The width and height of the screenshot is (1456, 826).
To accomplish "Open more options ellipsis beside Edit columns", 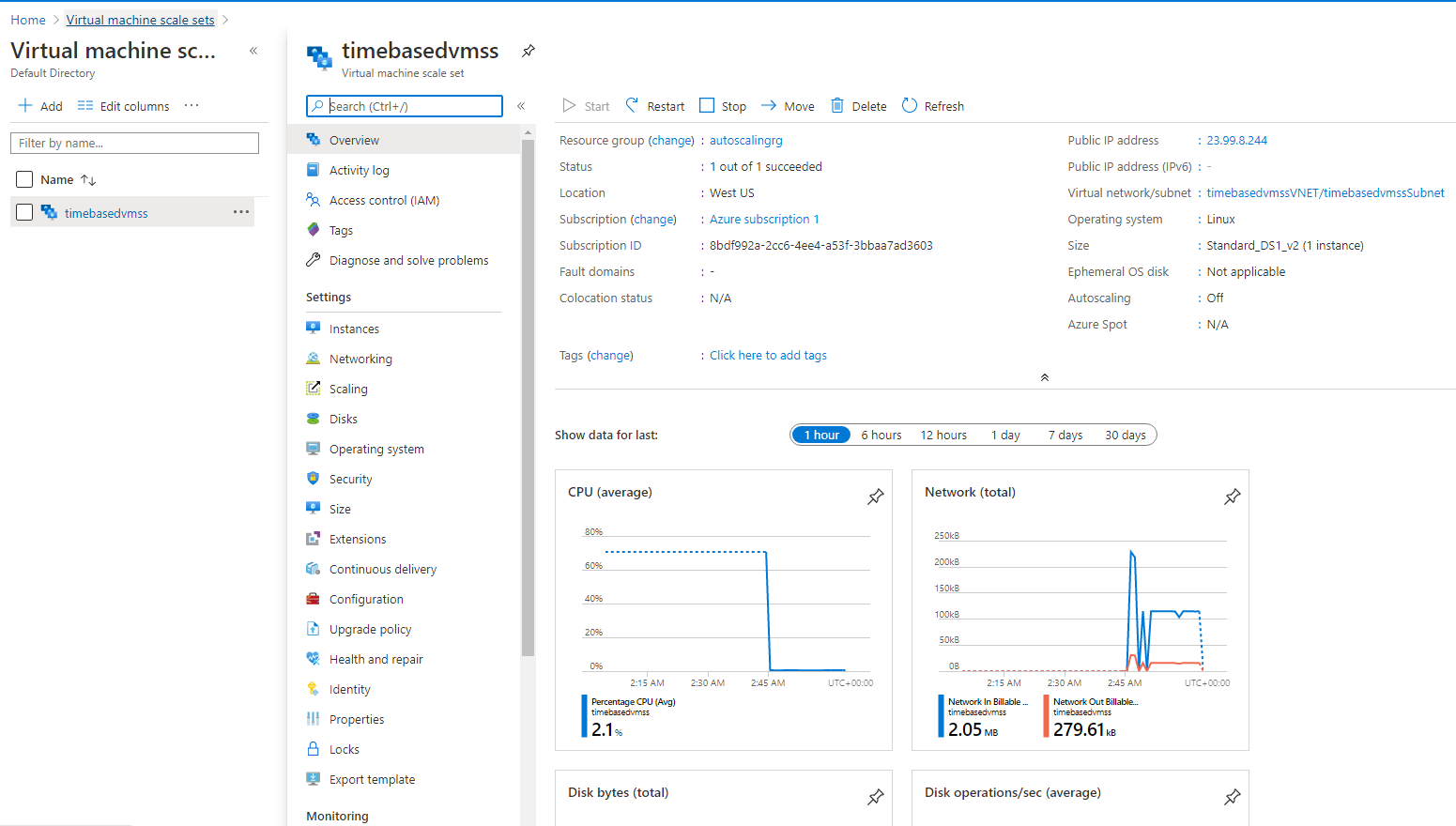I will pyautogui.click(x=192, y=105).
